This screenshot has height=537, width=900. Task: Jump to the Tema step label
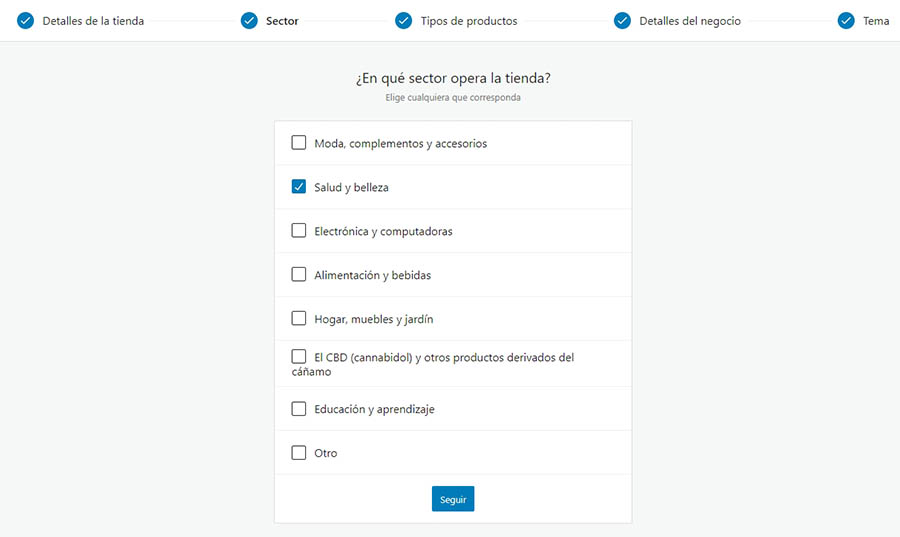[x=876, y=21]
